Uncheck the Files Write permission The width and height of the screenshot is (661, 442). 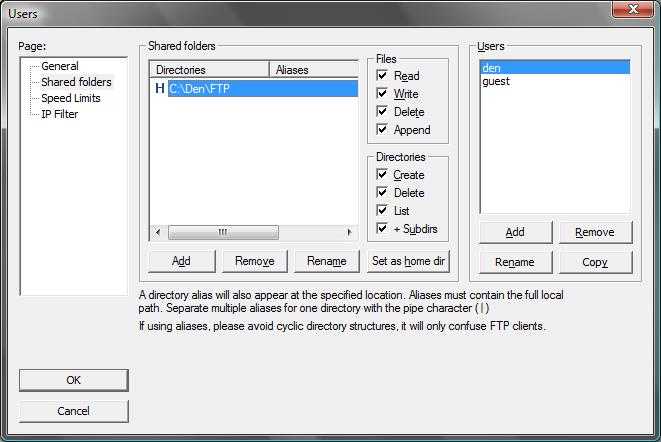tap(382, 93)
